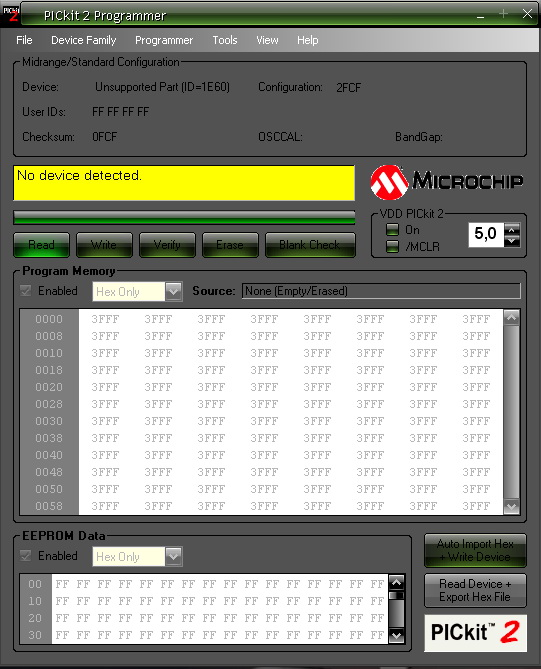
Task: Toggle EEPROM Data Enabled checkbox
Action: [26, 556]
